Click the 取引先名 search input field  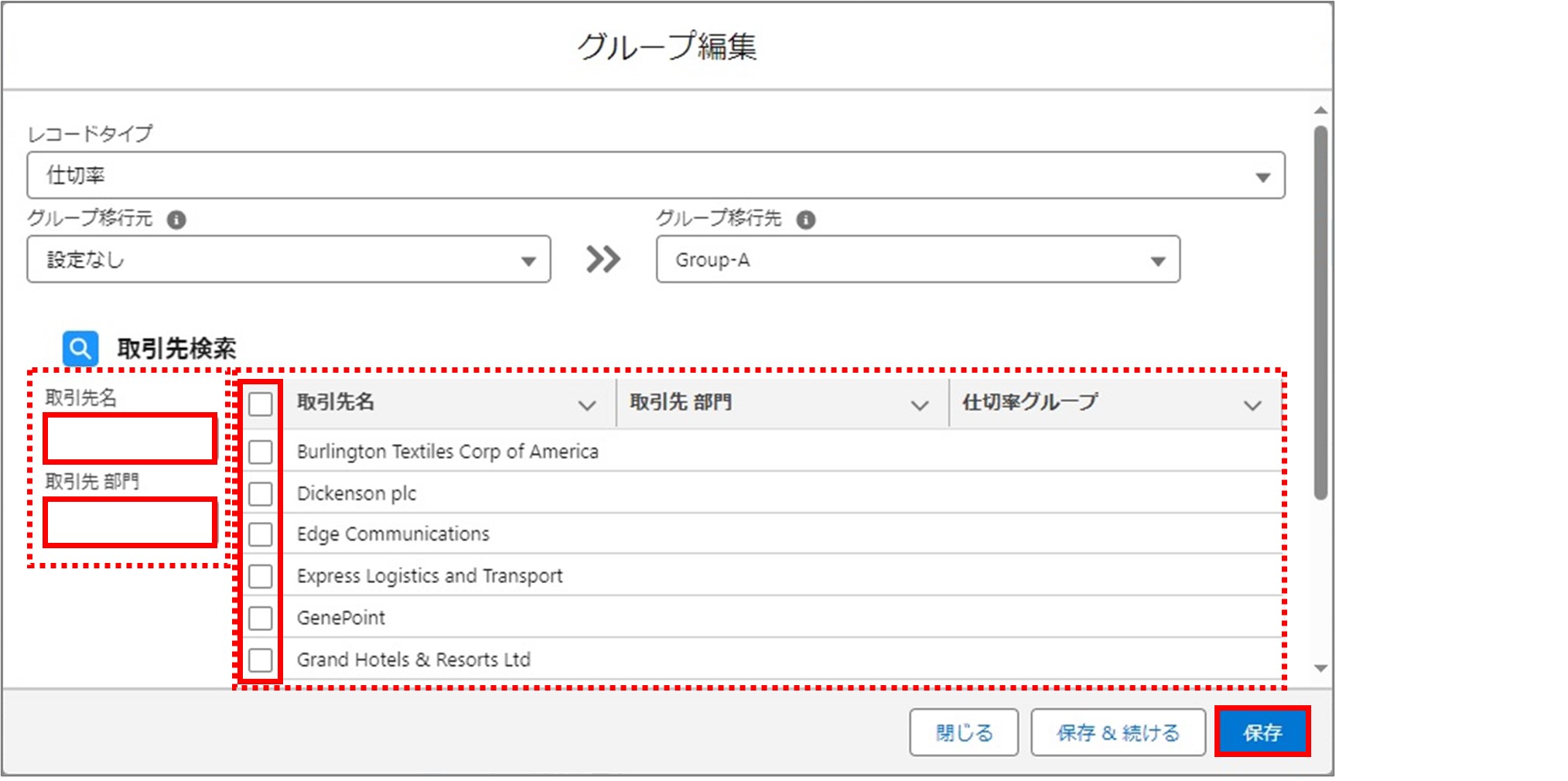(130, 439)
